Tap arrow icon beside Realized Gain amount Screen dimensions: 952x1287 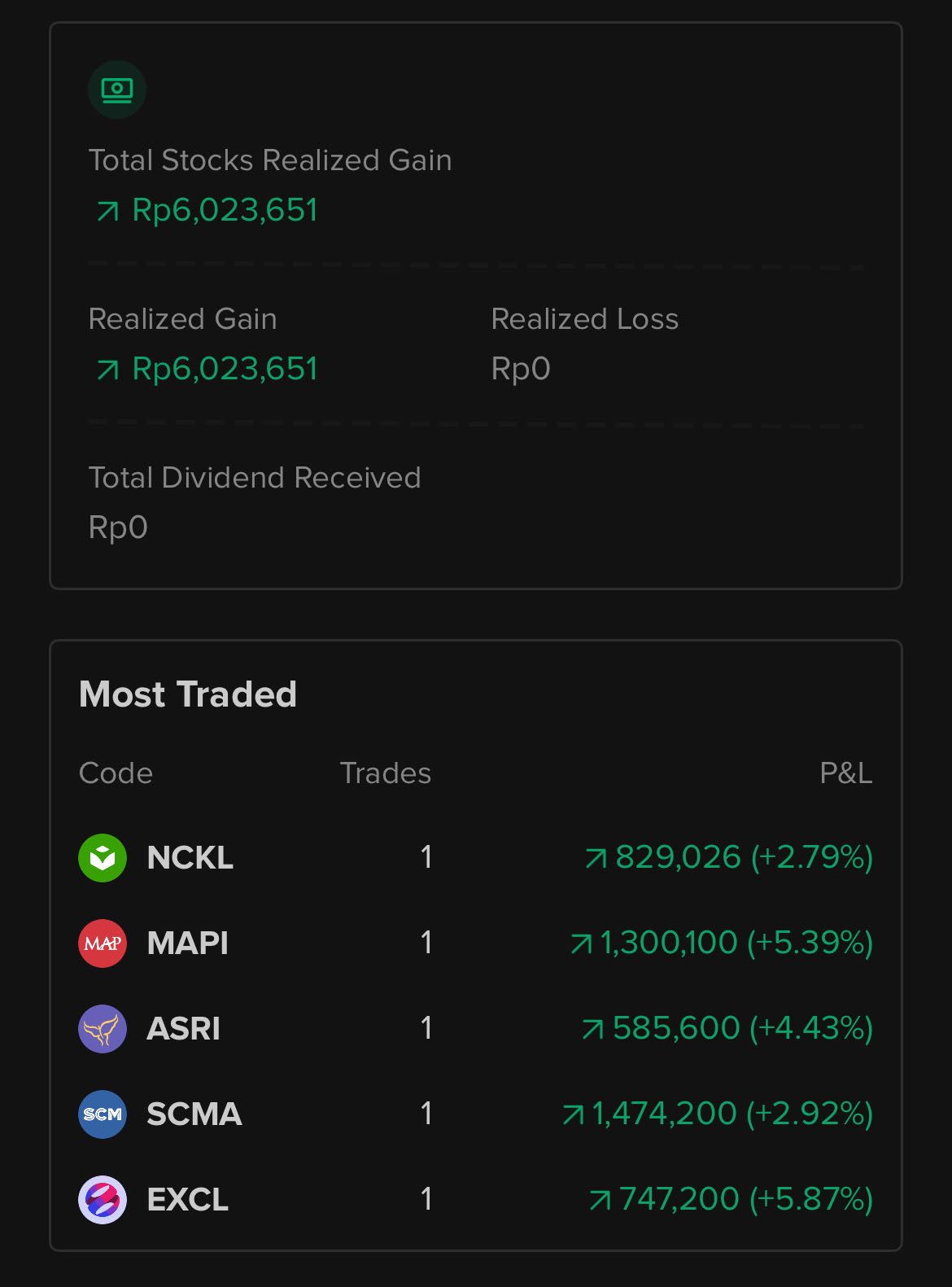tap(107, 370)
